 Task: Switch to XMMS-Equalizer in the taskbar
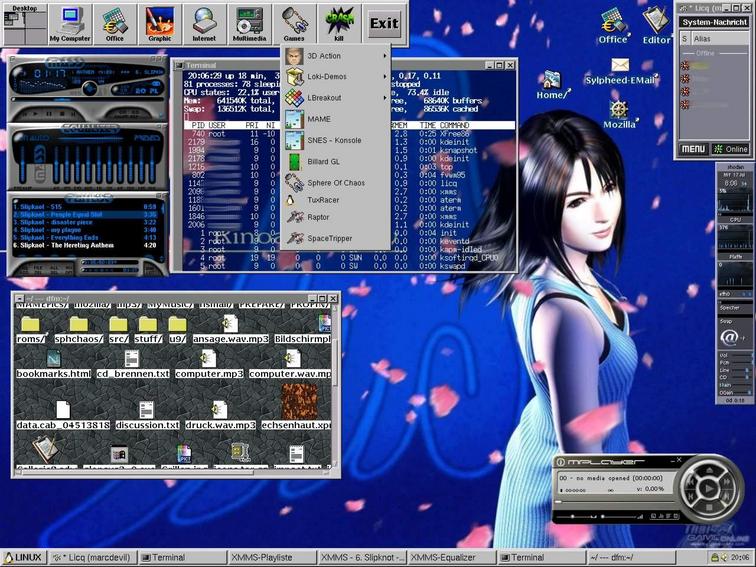pos(450,557)
